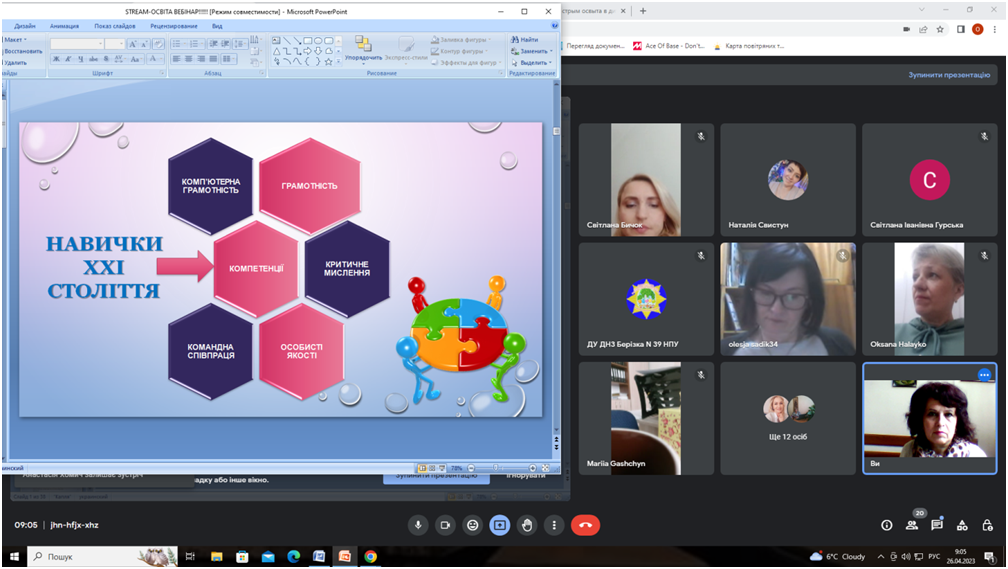
Task: Open new Chrome tab with plus
Action: 643,10
